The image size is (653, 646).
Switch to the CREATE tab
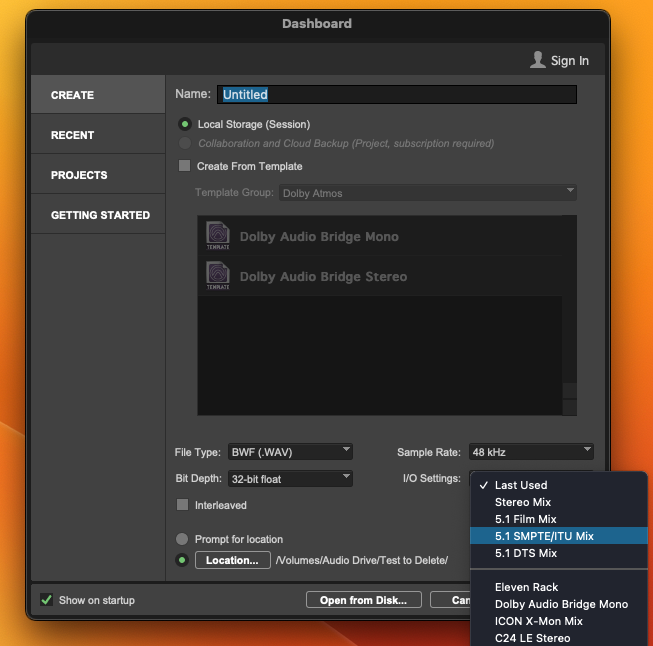click(x=98, y=95)
